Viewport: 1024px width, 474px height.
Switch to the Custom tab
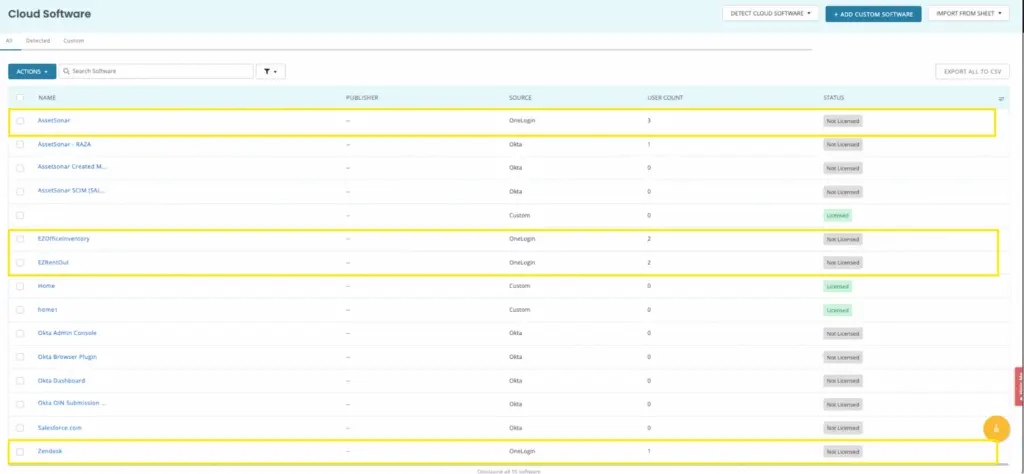click(x=73, y=41)
